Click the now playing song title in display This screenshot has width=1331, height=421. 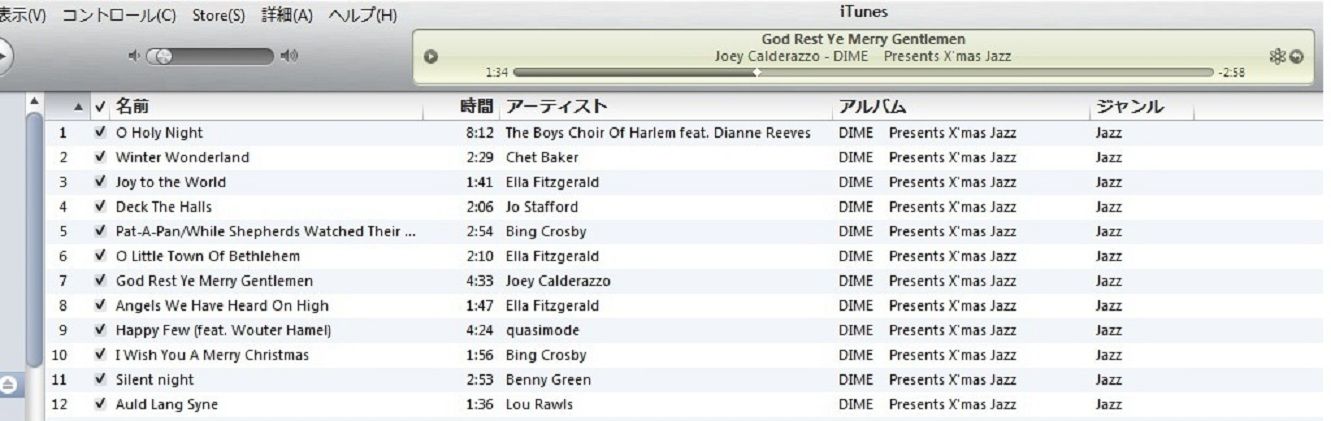coord(863,39)
